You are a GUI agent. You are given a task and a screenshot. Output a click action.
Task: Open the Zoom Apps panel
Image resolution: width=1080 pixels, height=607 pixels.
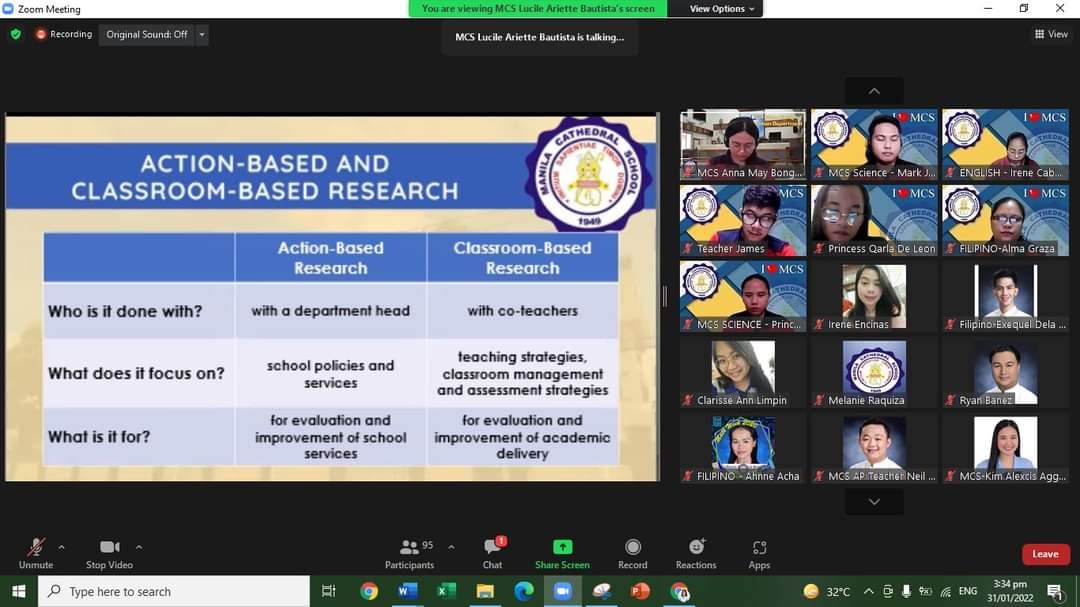[759, 553]
